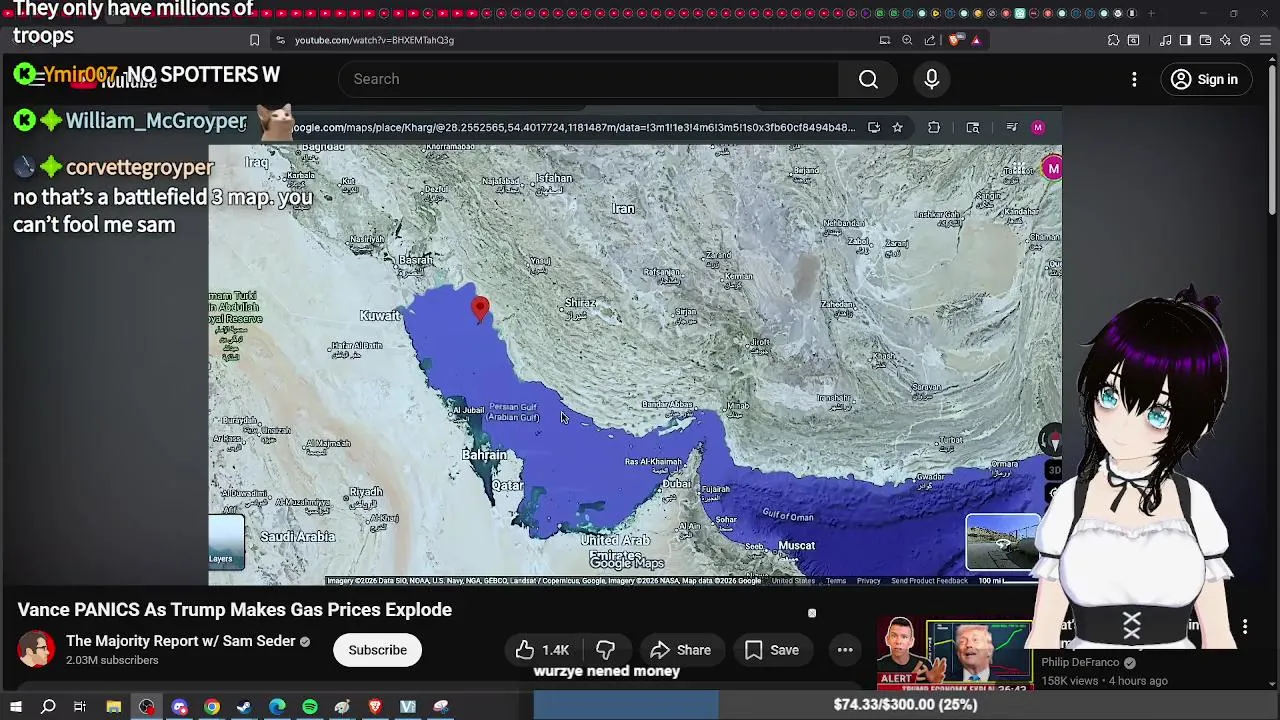Open The Majority Report w/ Sam Seder channel link

(x=180, y=641)
